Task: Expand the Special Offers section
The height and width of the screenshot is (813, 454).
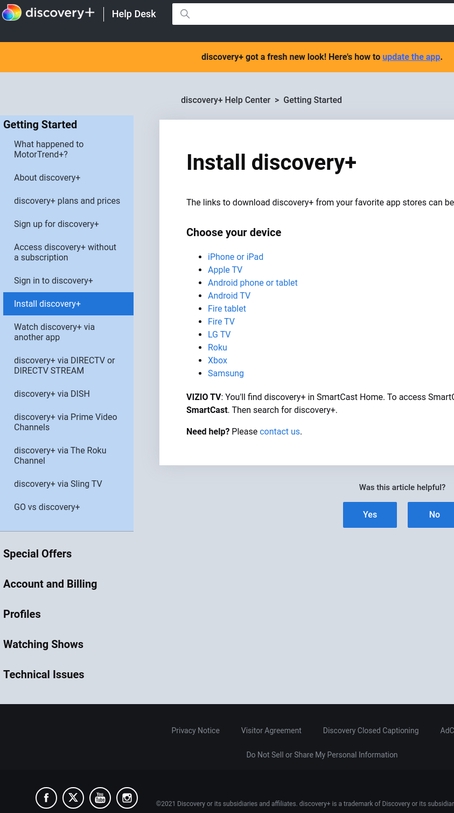Action: pyautogui.click(x=37, y=554)
